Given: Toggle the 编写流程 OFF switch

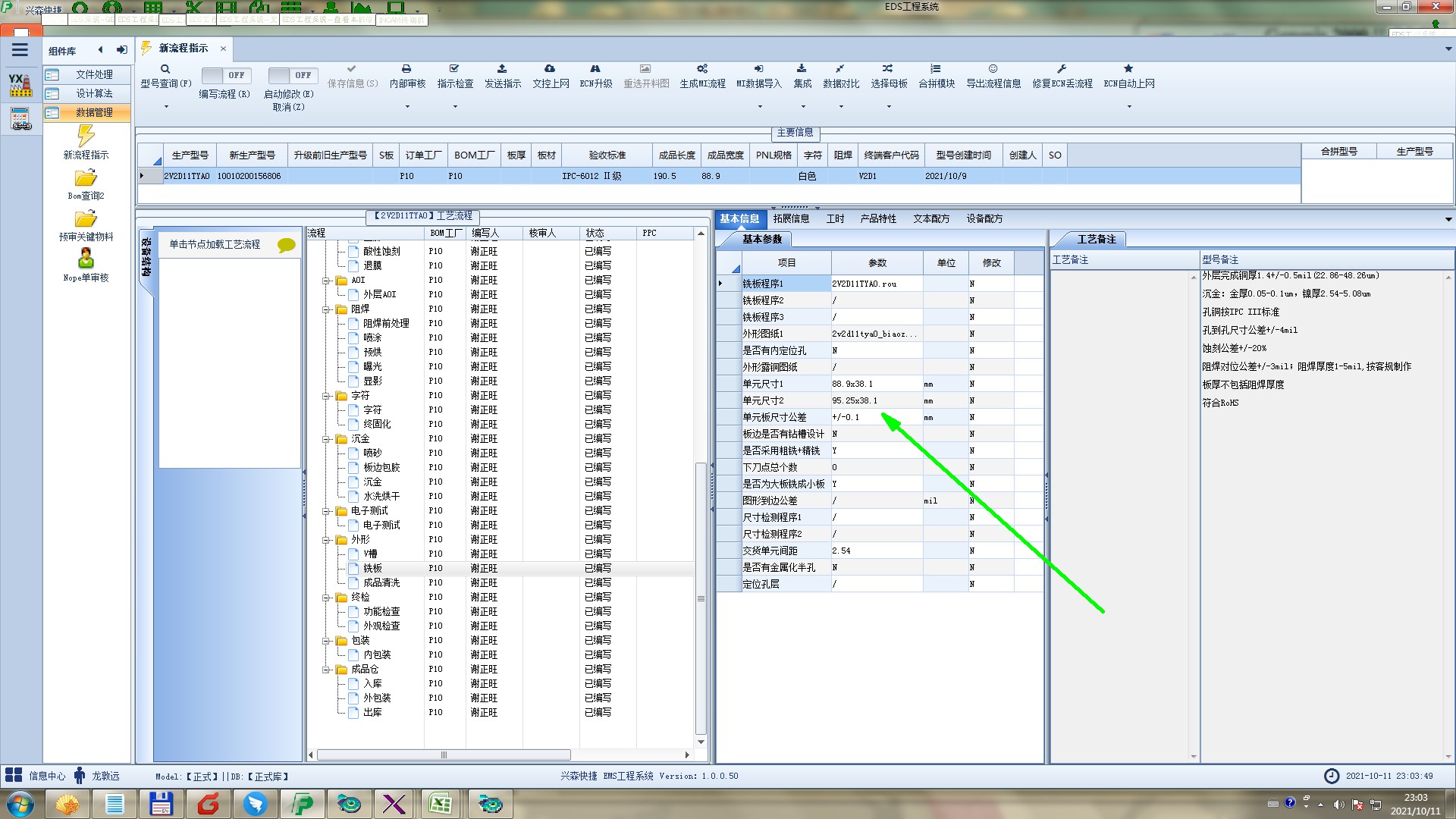Looking at the screenshot, I should [x=225, y=76].
